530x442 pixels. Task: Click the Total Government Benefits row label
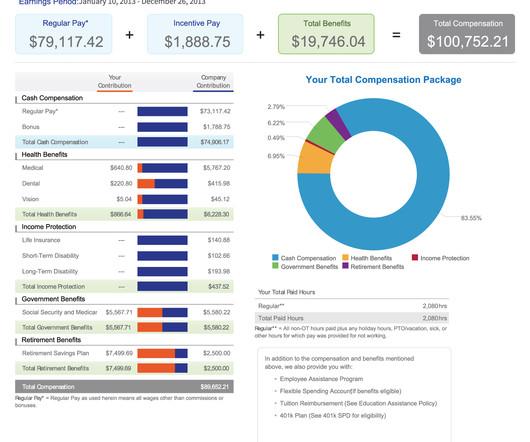pos(57,327)
